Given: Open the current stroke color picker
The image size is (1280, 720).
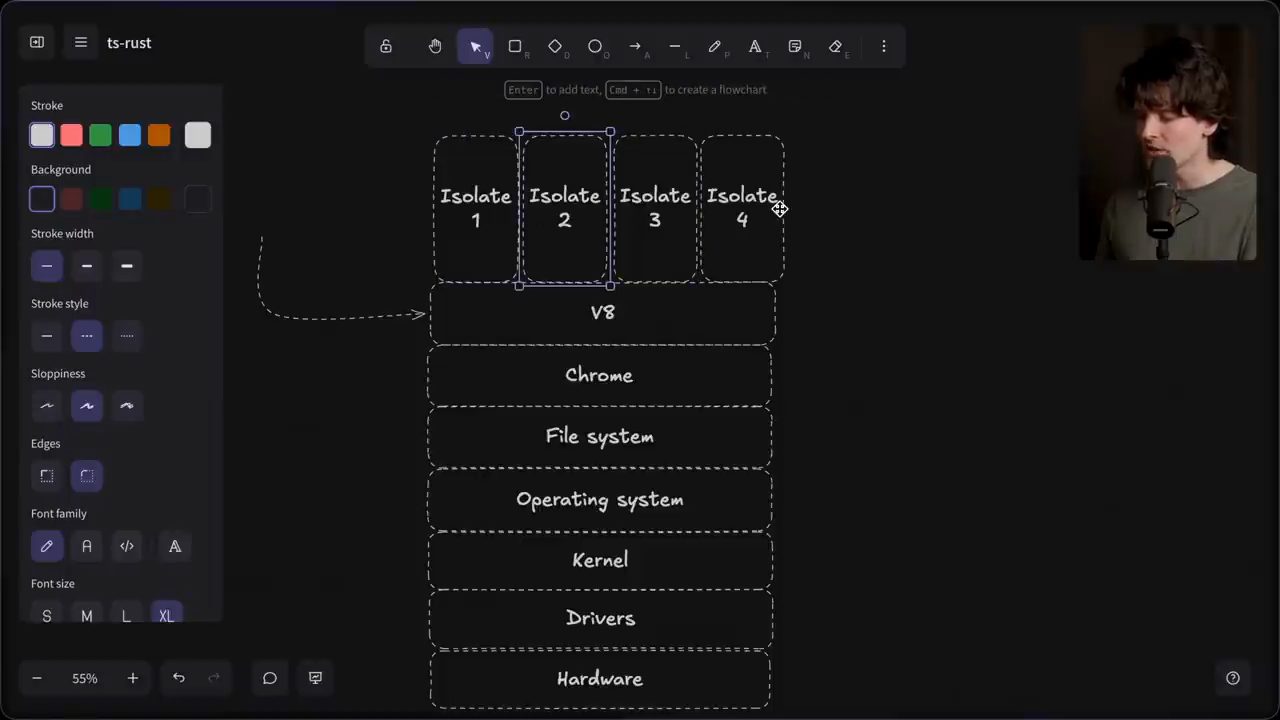Looking at the screenshot, I should coord(198,135).
